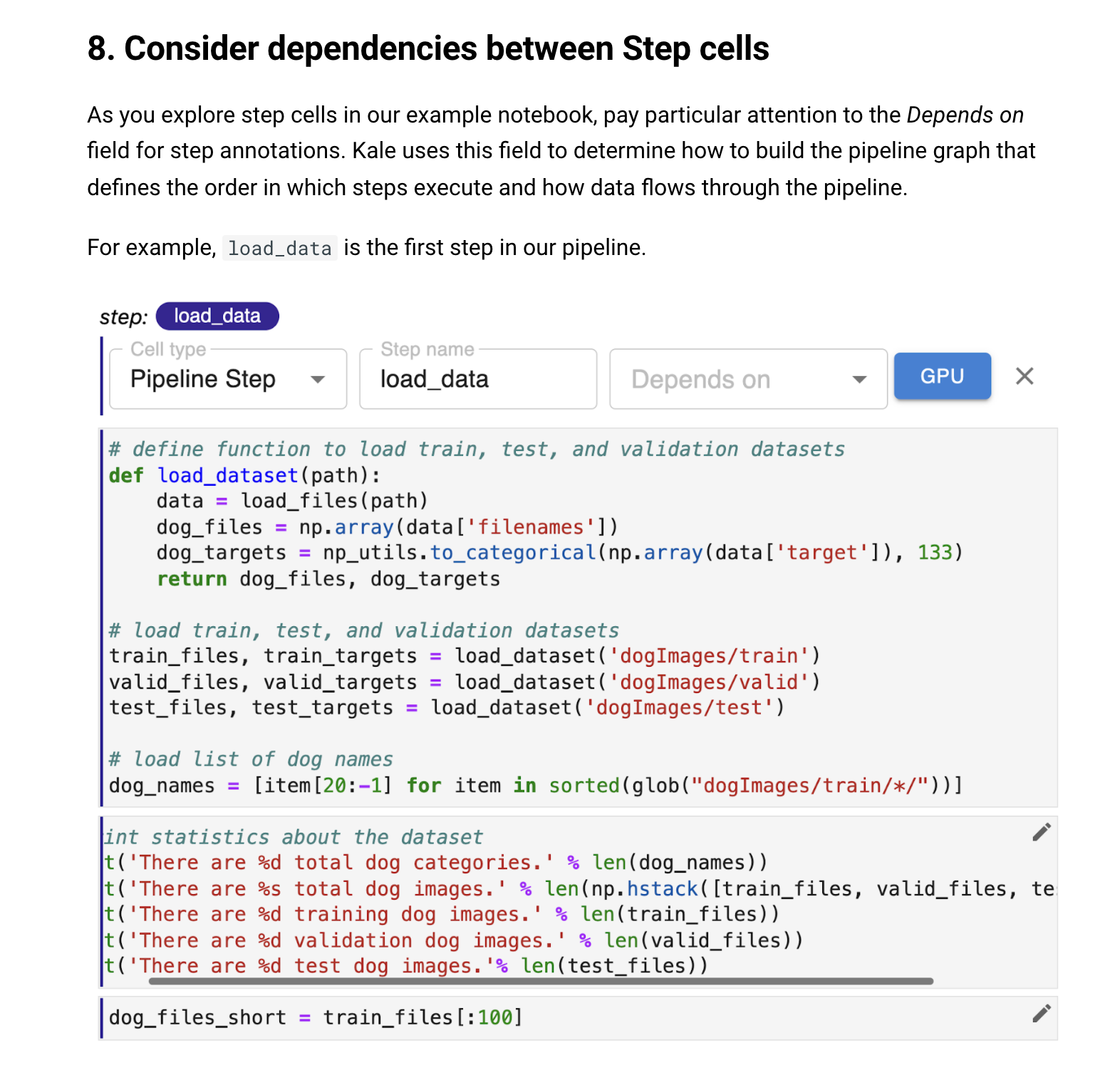This screenshot has width=1120, height=1070.
Task: Click the horizontal scrollbar under print statements
Action: pyautogui.click(x=540, y=981)
